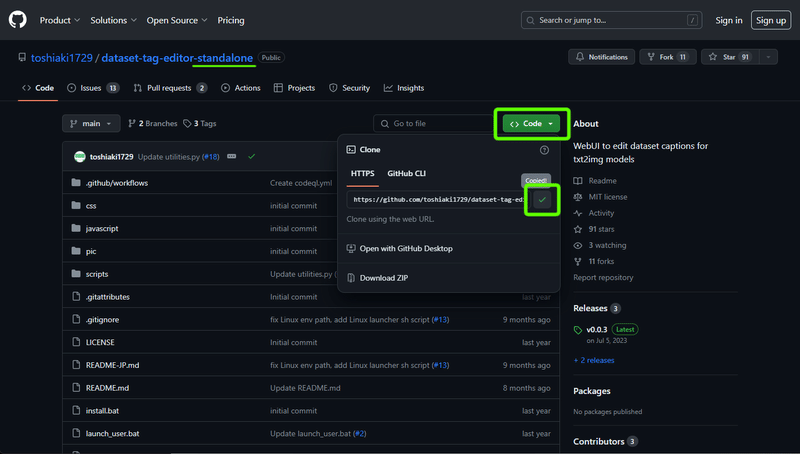Open the 3 watching link
The width and height of the screenshot is (800, 454).
click(600, 245)
